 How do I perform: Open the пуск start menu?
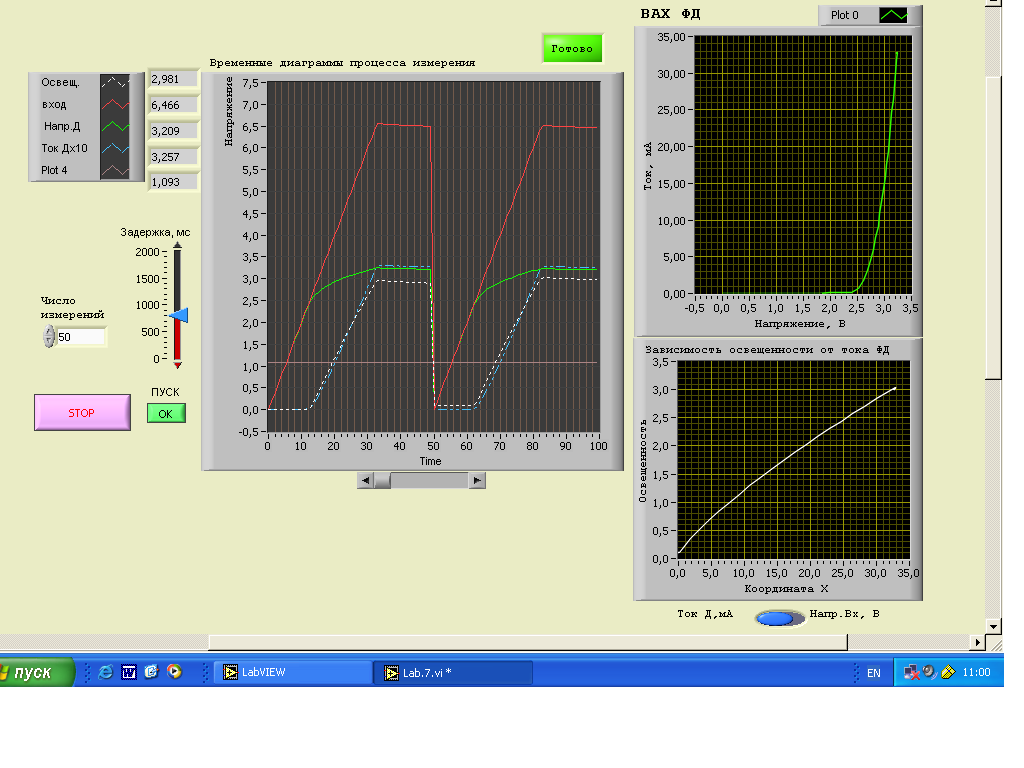tap(36, 672)
